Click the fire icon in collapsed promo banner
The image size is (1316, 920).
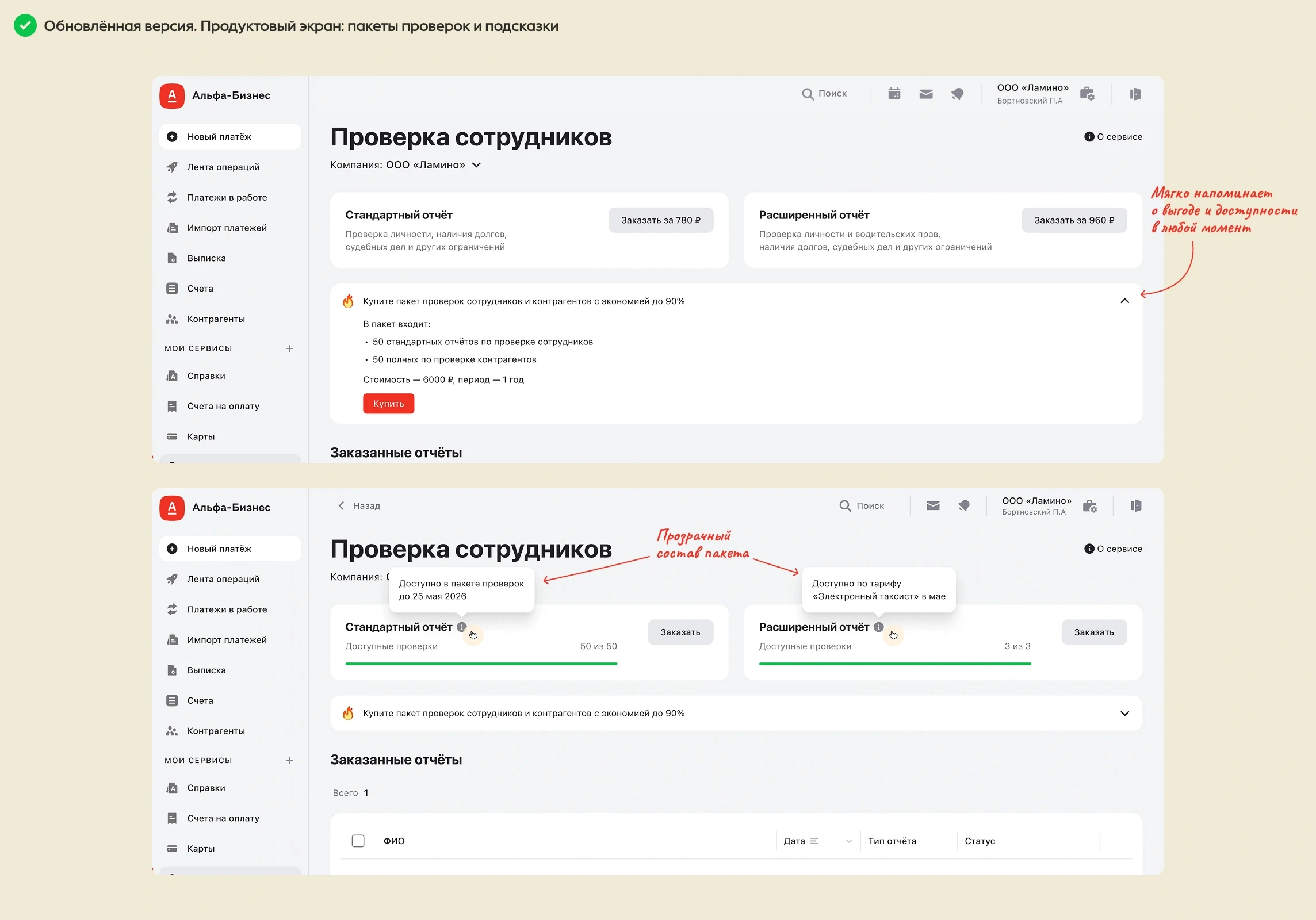click(348, 713)
